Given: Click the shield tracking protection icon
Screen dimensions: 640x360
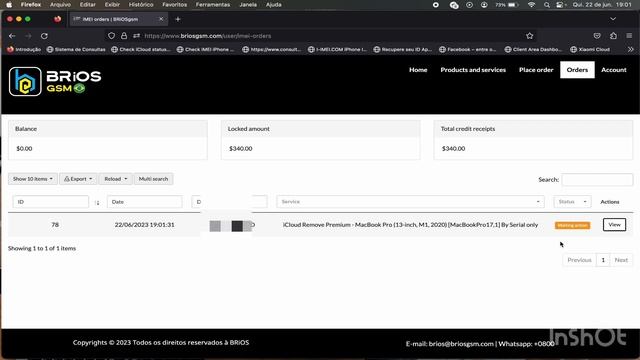Looking at the screenshot, I should 111,36.
